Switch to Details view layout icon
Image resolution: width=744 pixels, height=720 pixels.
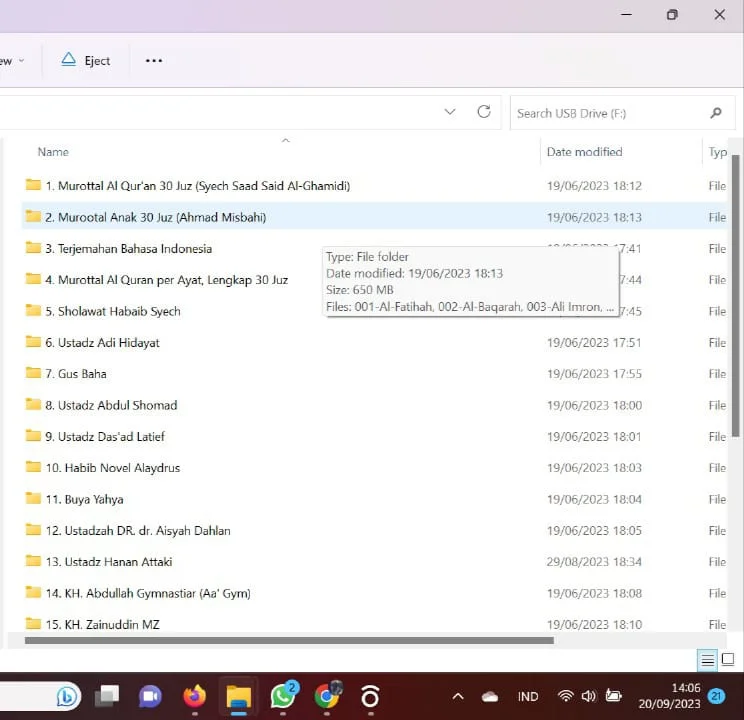coord(707,660)
